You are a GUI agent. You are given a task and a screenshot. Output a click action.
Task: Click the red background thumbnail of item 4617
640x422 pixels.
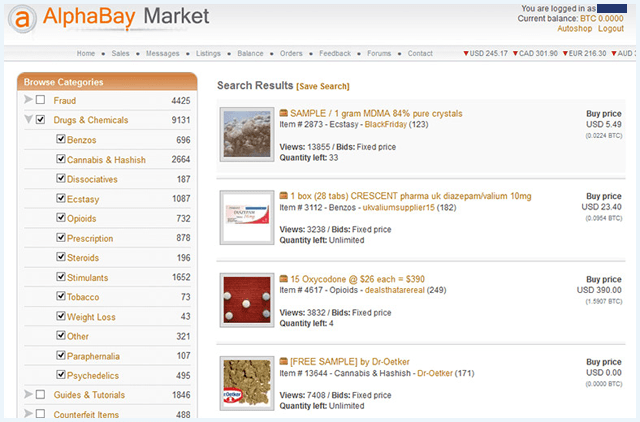(247, 300)
